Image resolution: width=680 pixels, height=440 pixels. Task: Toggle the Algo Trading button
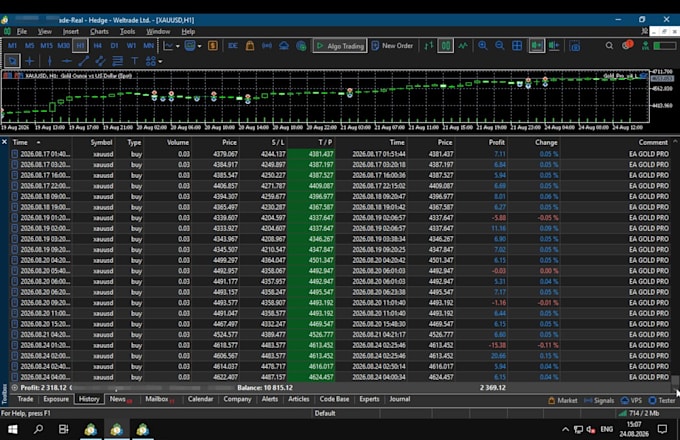[x=340, y=46]
